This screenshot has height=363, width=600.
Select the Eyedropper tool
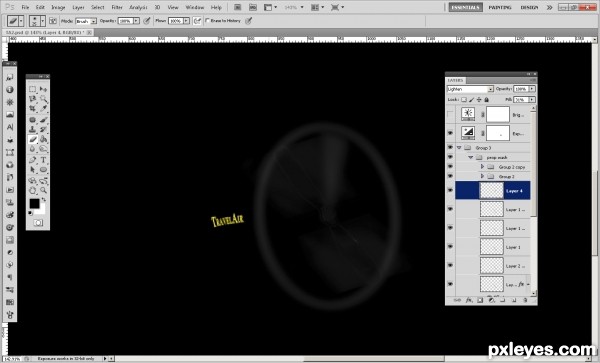[43, 109]
